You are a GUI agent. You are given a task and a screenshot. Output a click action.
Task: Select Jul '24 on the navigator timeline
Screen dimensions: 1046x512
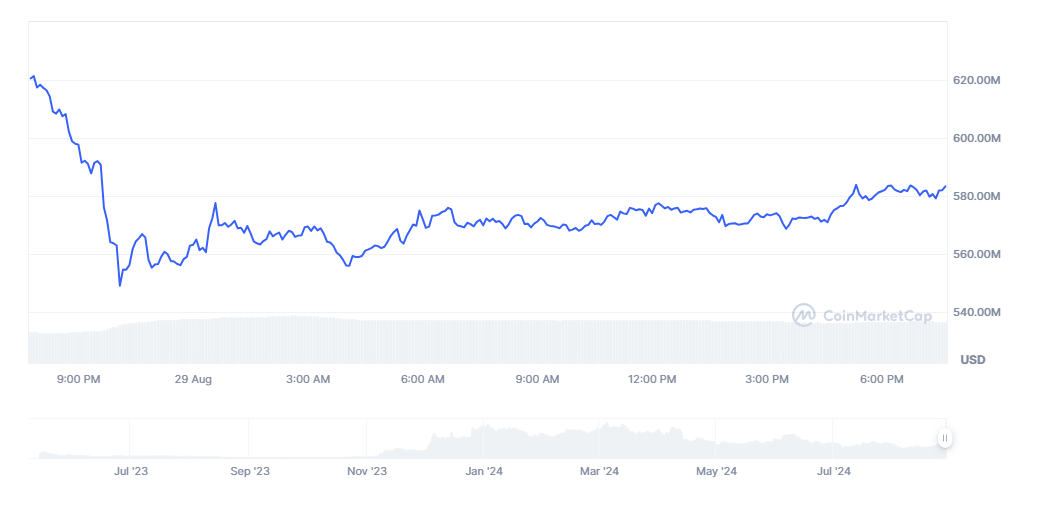click(x=834, y=472)
